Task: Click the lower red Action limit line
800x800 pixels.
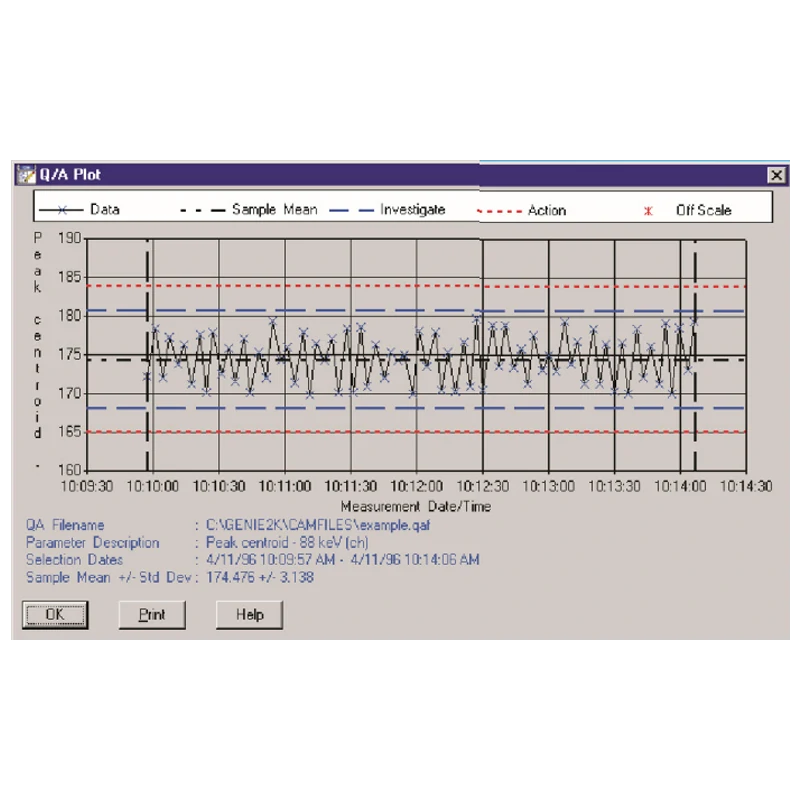Action: point(416,432)
